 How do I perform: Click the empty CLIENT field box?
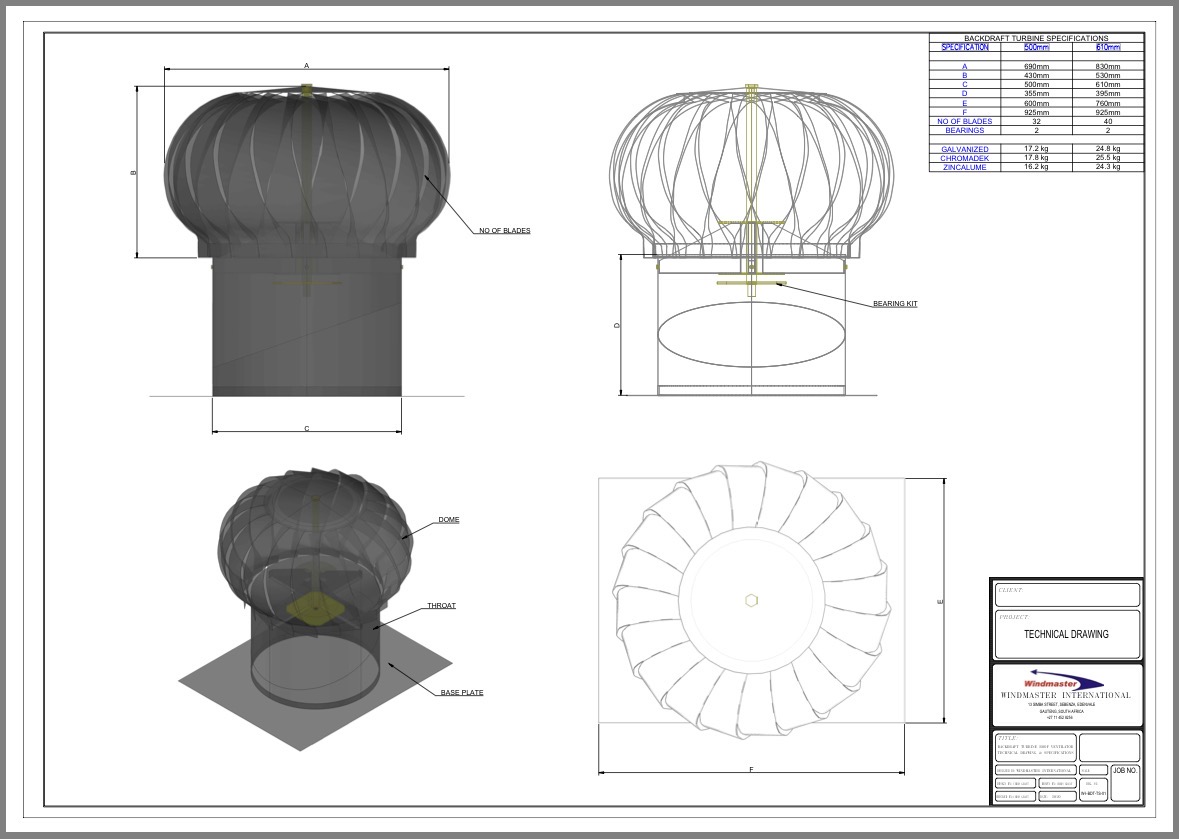(1067, 595)
